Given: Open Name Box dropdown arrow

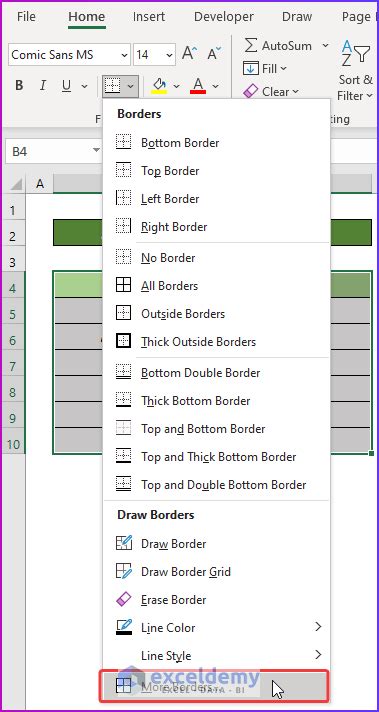Looking at the screenshot, I should tap(96, 151).
